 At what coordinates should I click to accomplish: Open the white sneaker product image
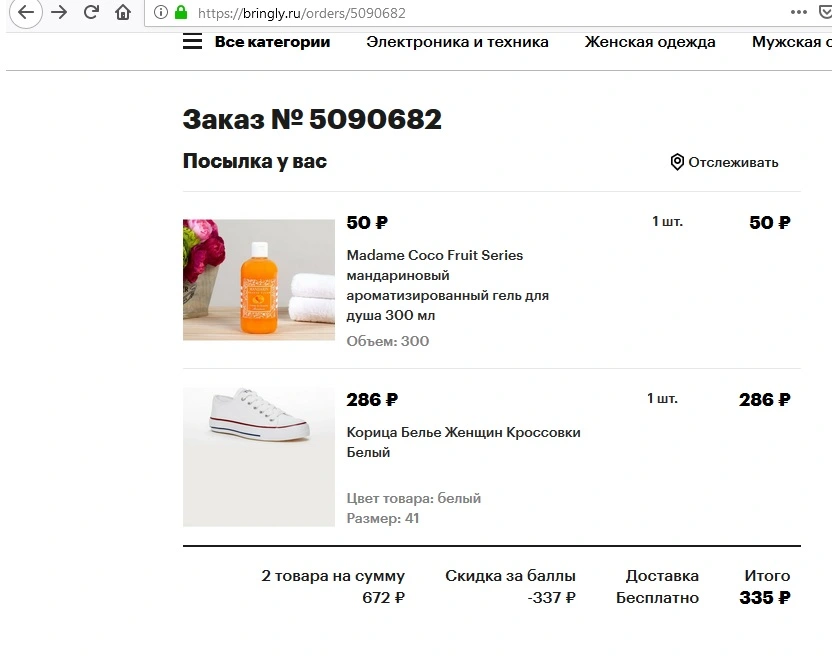point(259,457)
